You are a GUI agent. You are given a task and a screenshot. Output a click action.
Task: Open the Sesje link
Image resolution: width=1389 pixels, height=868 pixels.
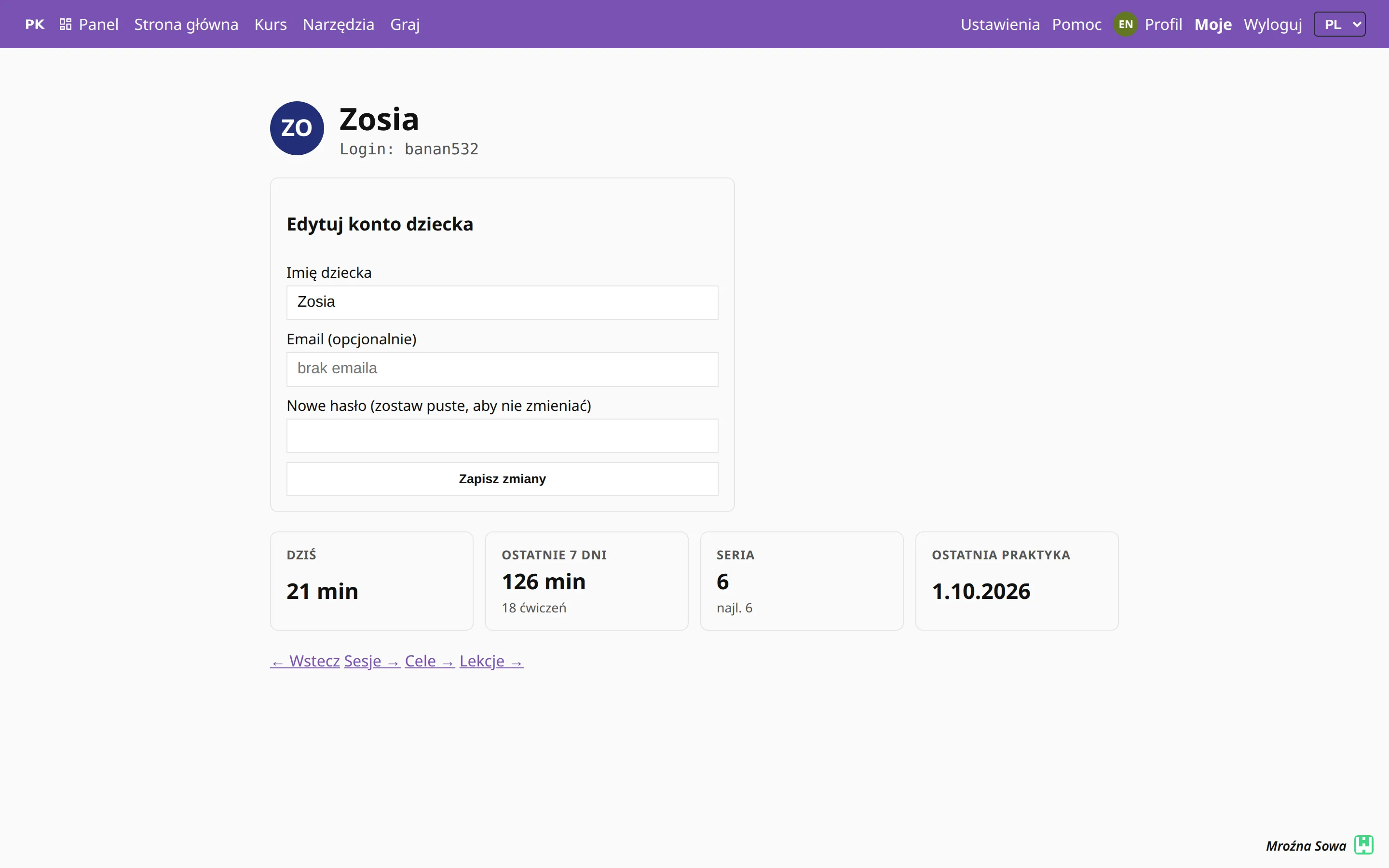[372, 661]
